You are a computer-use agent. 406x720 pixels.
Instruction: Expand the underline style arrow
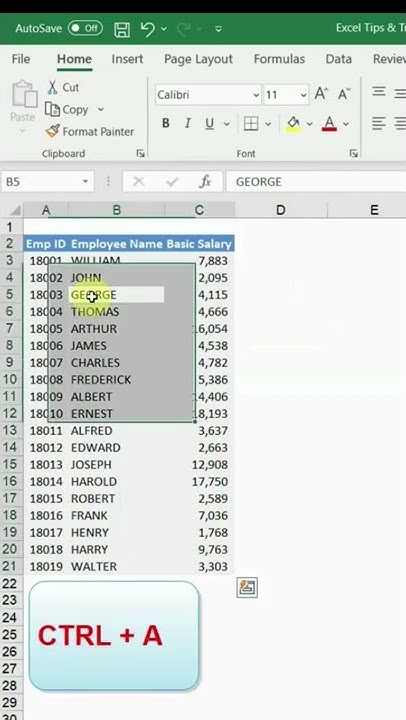pyautogui.click(x=226, y=124)
